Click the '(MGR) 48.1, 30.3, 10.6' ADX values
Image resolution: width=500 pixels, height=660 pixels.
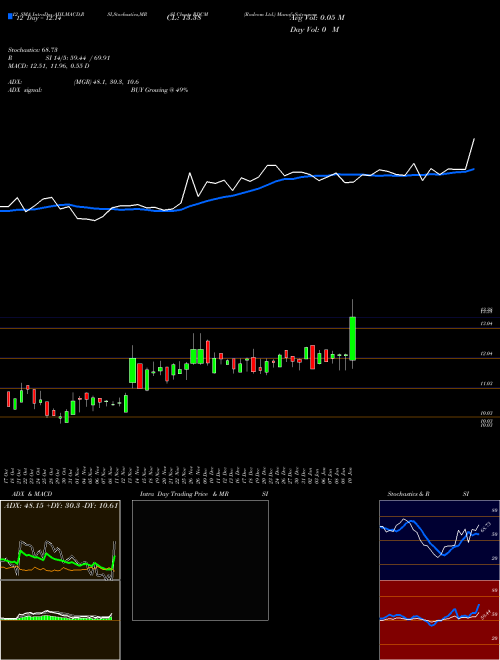point(106,82)
